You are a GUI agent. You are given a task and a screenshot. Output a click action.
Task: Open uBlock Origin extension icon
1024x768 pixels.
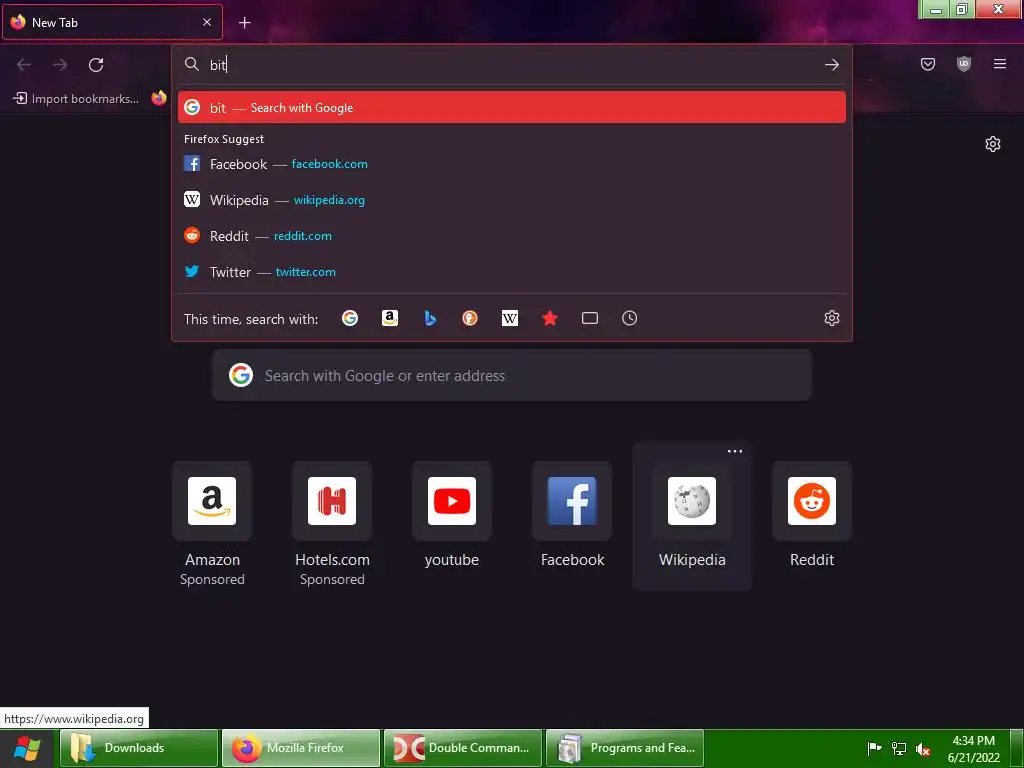[x=963, y=64]
